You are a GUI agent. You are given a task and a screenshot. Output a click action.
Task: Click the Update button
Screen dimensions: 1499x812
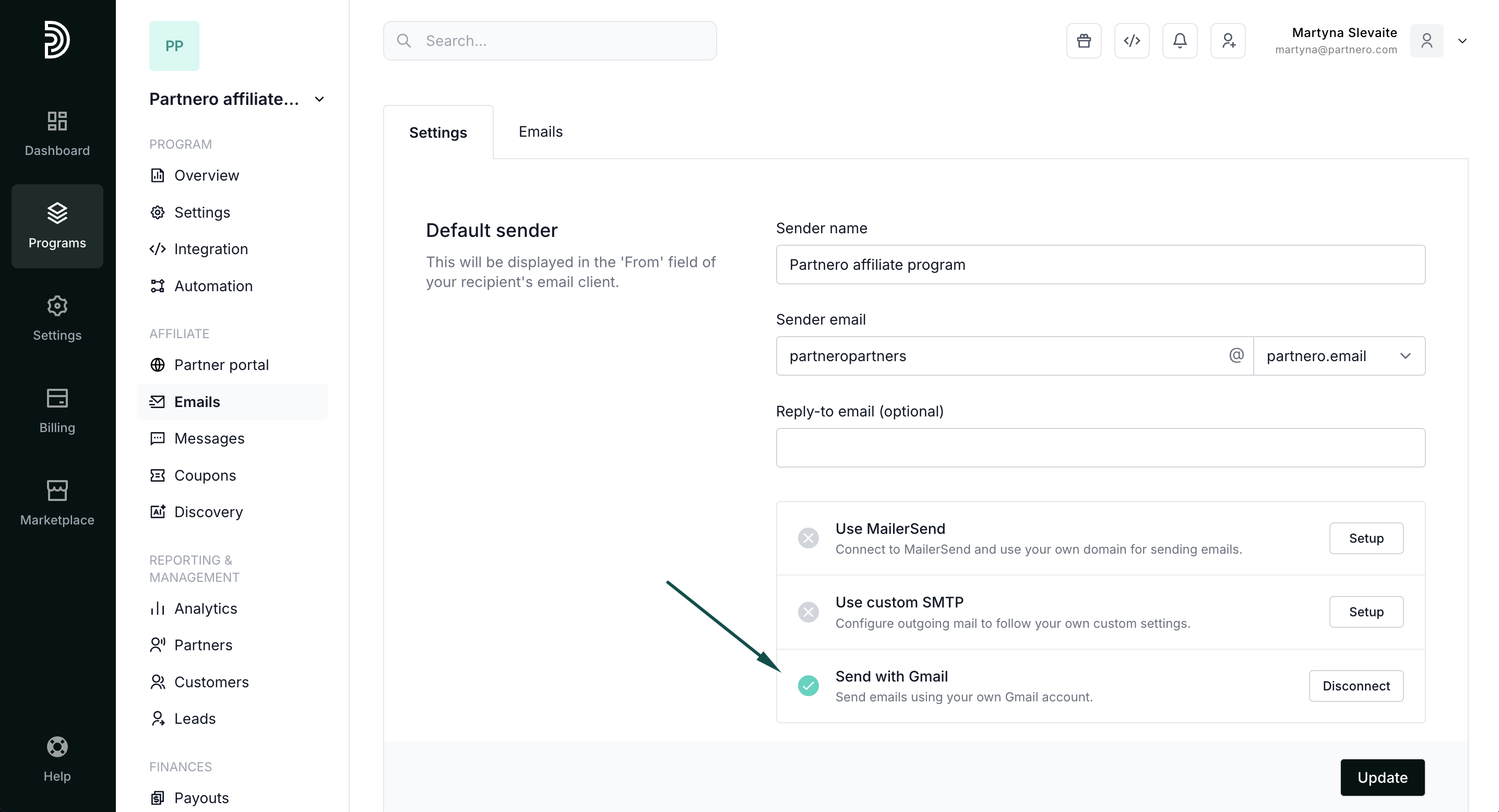(x=1382, y=777)
